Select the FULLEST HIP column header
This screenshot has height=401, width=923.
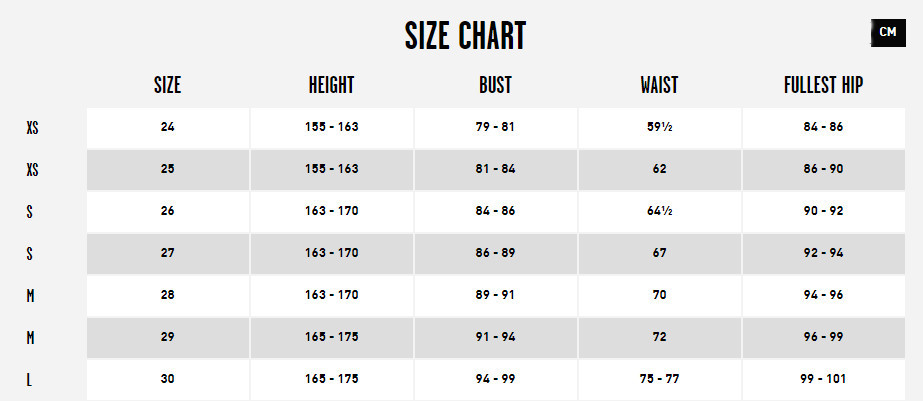[823, 86]
